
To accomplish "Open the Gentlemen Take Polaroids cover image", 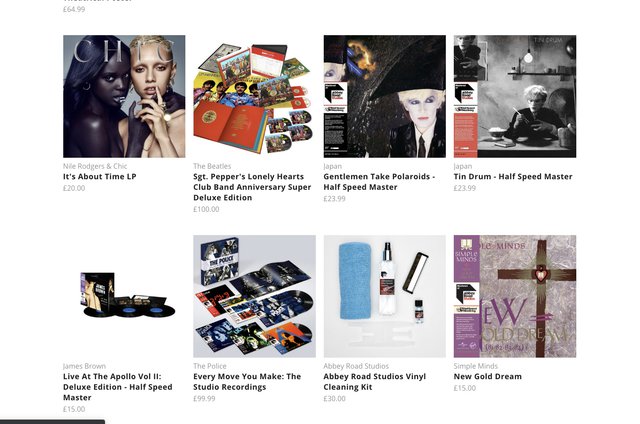I will tap(384, 96).
